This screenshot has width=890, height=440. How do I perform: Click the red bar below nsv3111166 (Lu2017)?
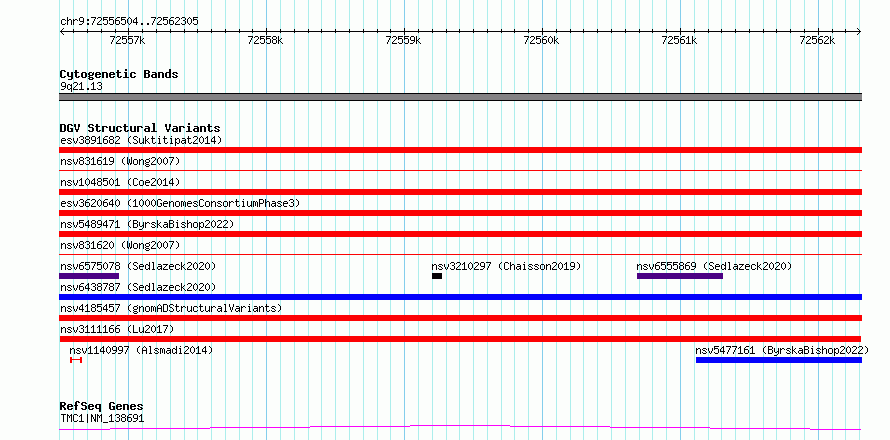tap(460, 339)
